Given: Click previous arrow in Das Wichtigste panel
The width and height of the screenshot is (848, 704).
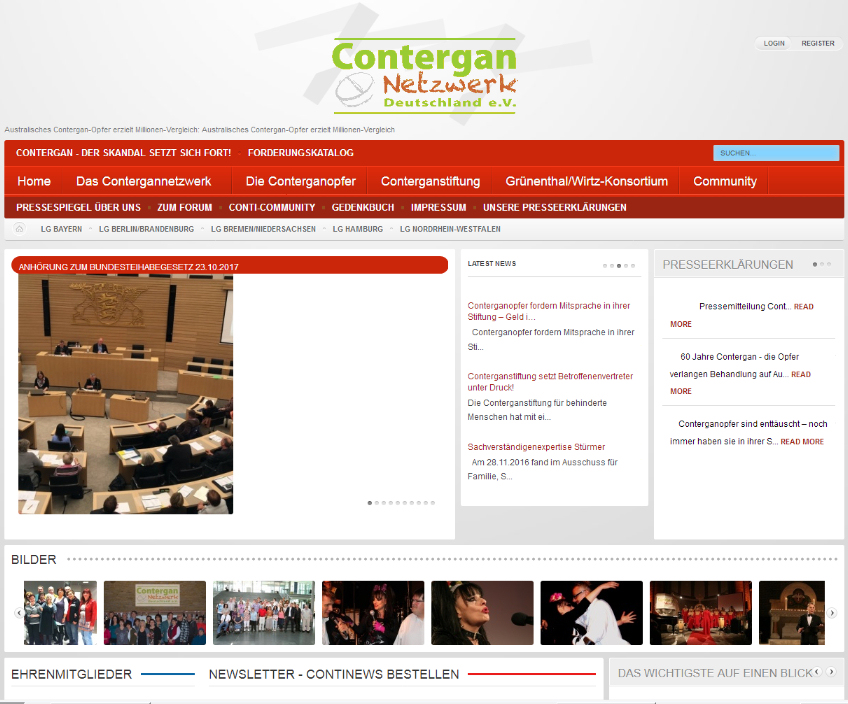Looking at the screenshot, I should [818, 672].
